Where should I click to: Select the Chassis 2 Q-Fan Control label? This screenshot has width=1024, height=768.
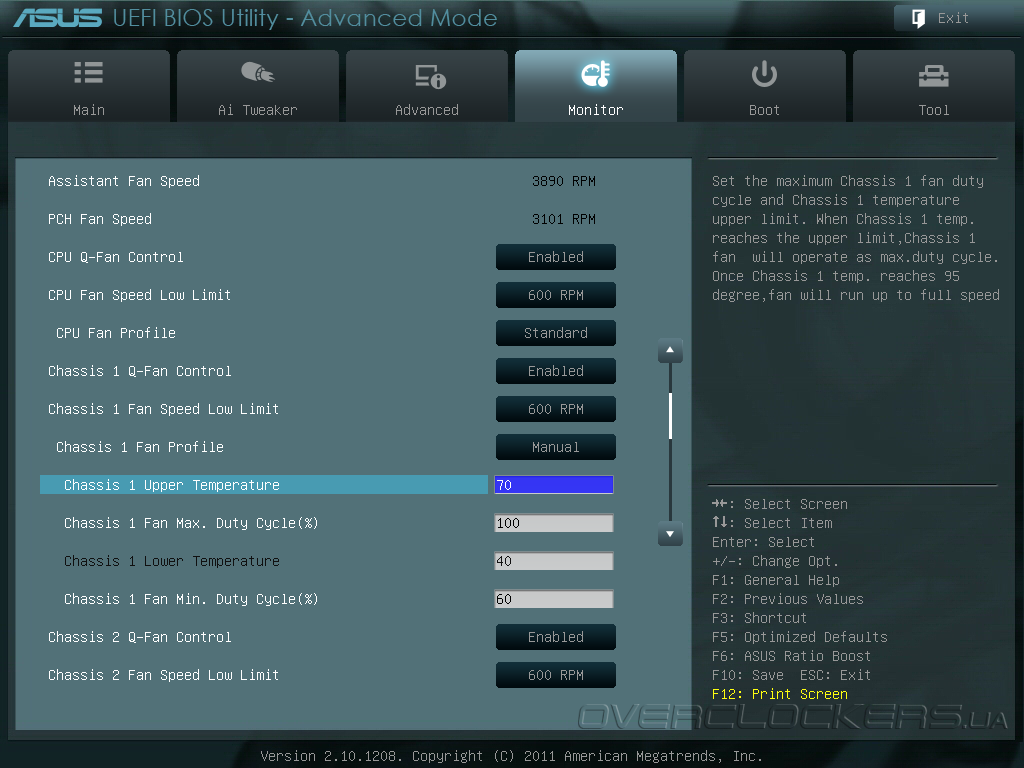pos(140,637)
